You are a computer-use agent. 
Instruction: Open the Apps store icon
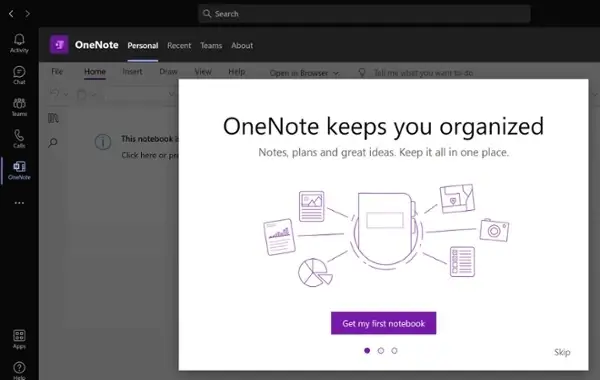(19, 339)
